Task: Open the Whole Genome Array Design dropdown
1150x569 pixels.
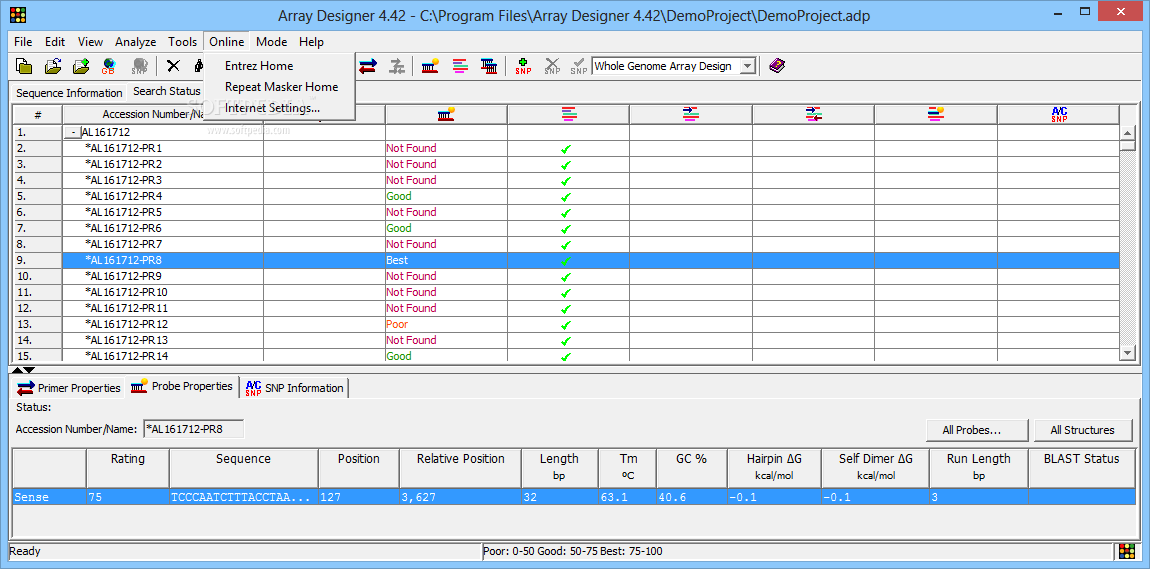Action: [747, 66]
